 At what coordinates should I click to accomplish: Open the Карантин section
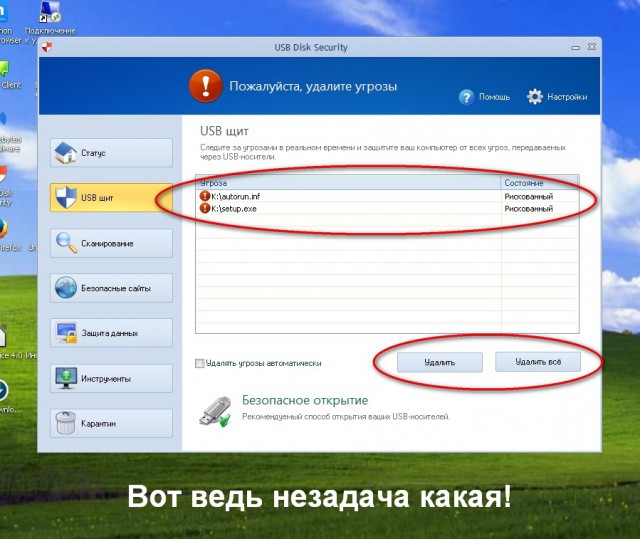[111, 424]
